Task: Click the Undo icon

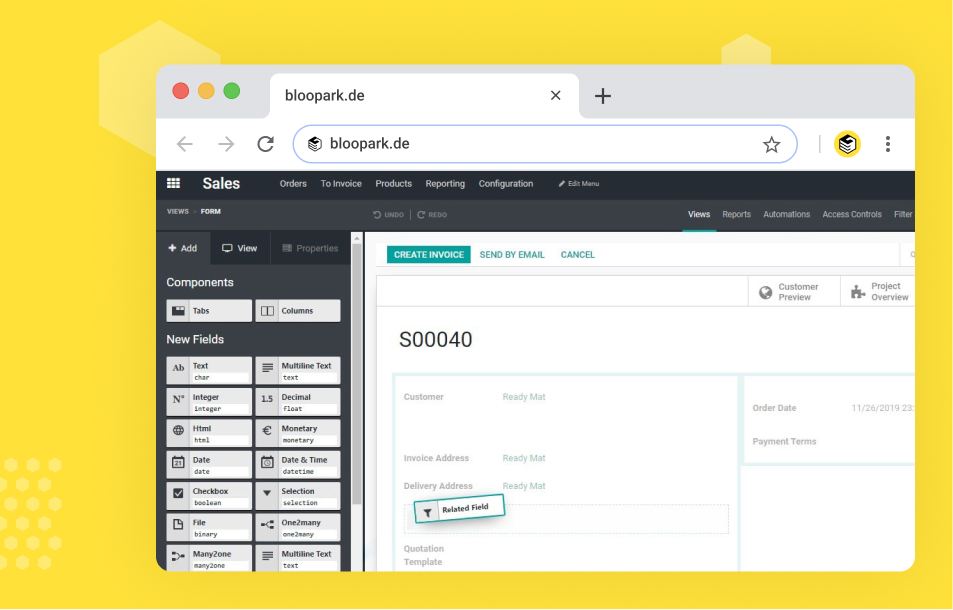Action: click(388, 214)
